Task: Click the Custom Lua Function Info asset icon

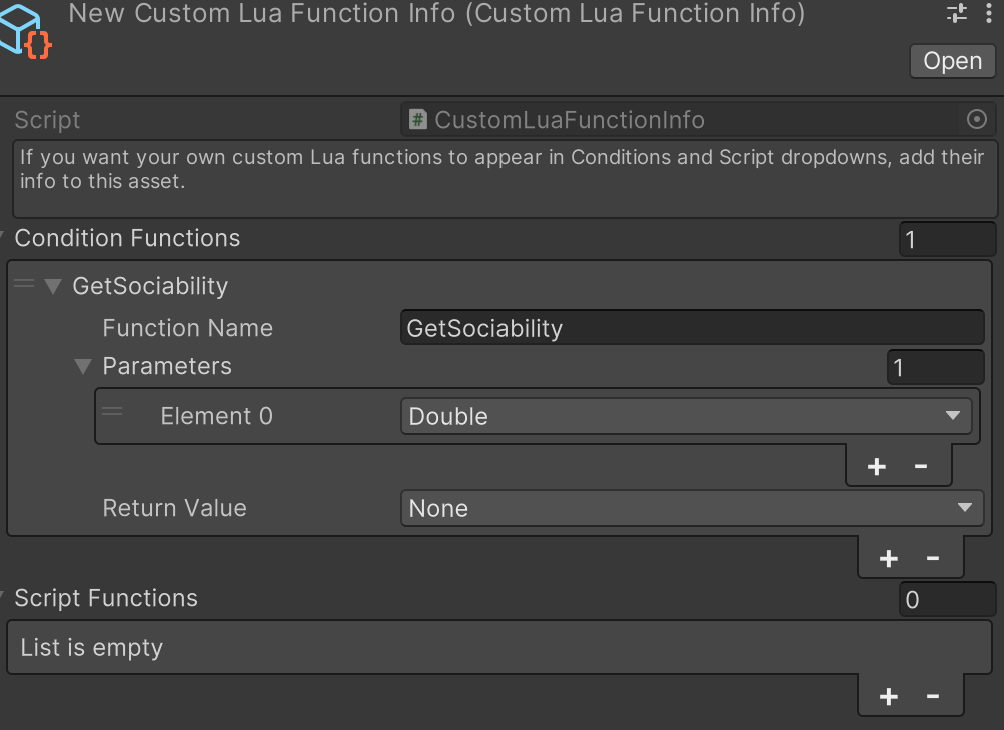Action: point(24,31)
